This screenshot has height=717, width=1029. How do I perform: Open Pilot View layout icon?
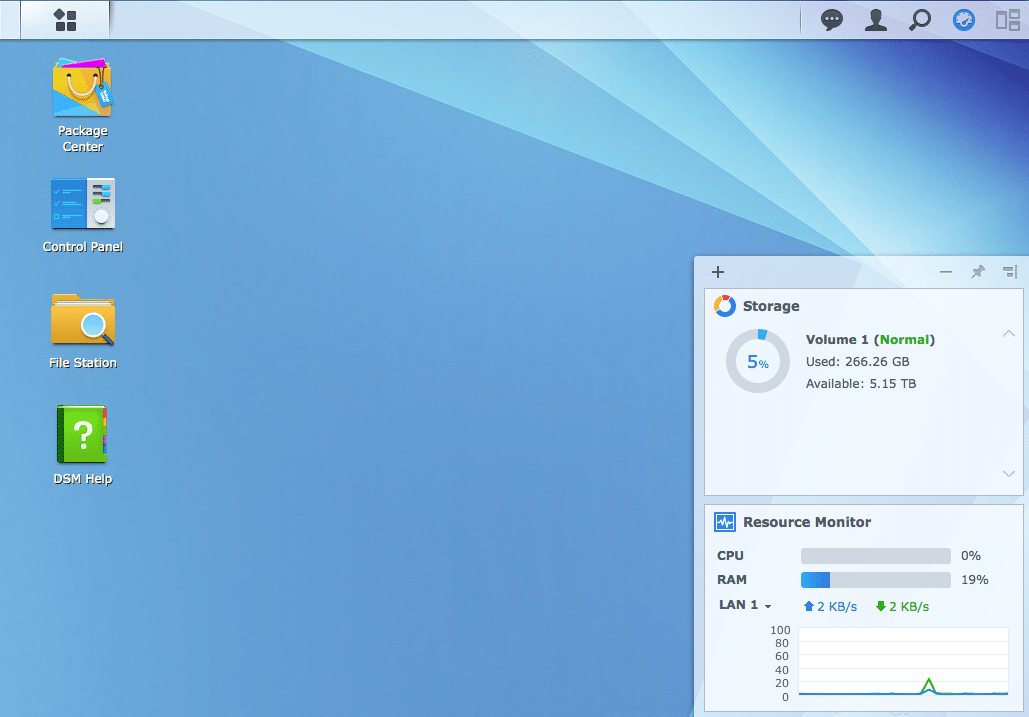(x=1007, y=20)
